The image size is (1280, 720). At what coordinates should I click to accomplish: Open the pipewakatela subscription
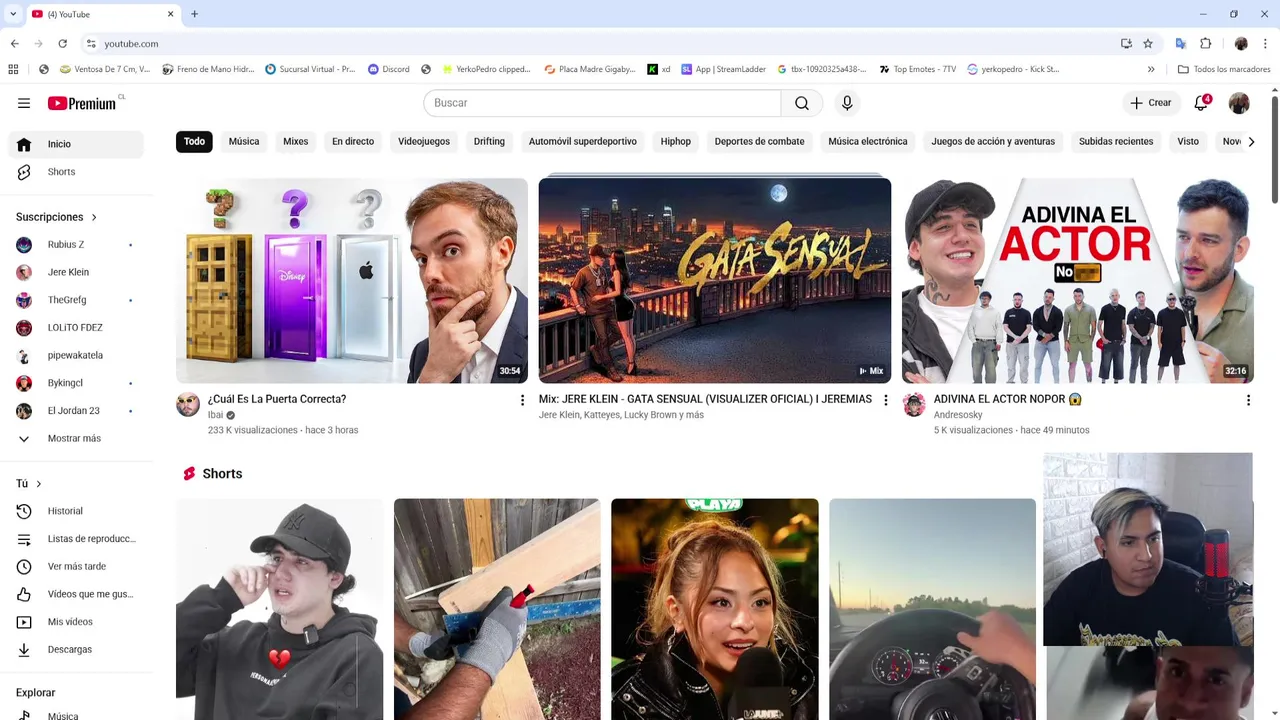point(76,355)
